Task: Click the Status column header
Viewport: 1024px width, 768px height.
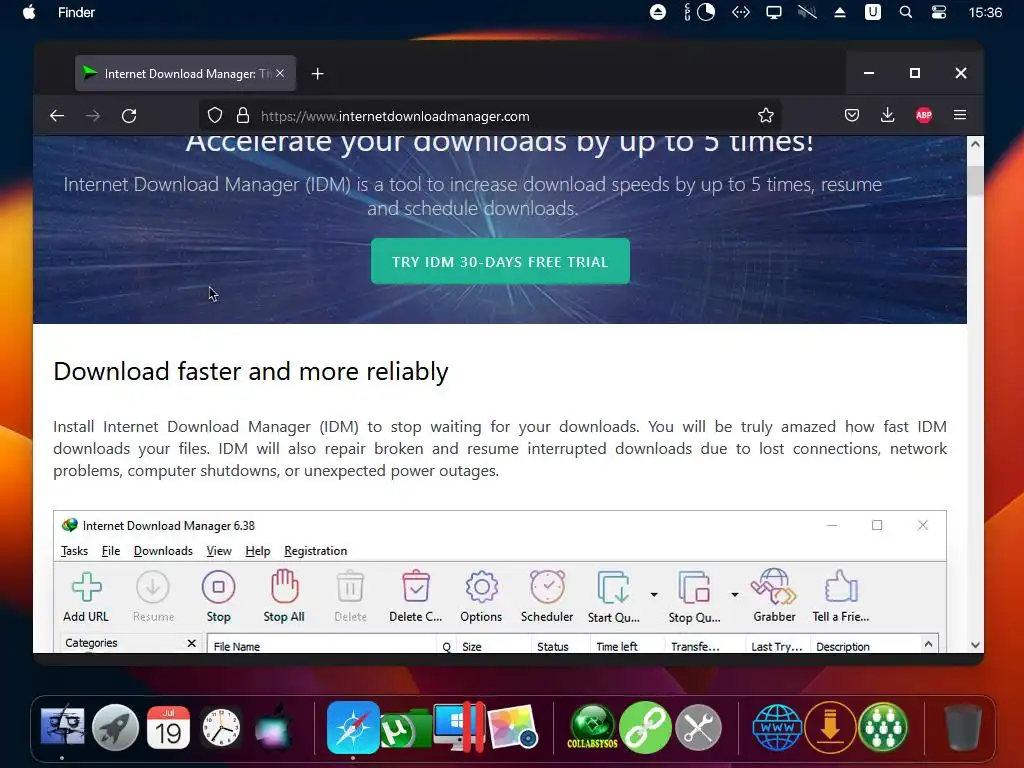Action: point(562,646)
